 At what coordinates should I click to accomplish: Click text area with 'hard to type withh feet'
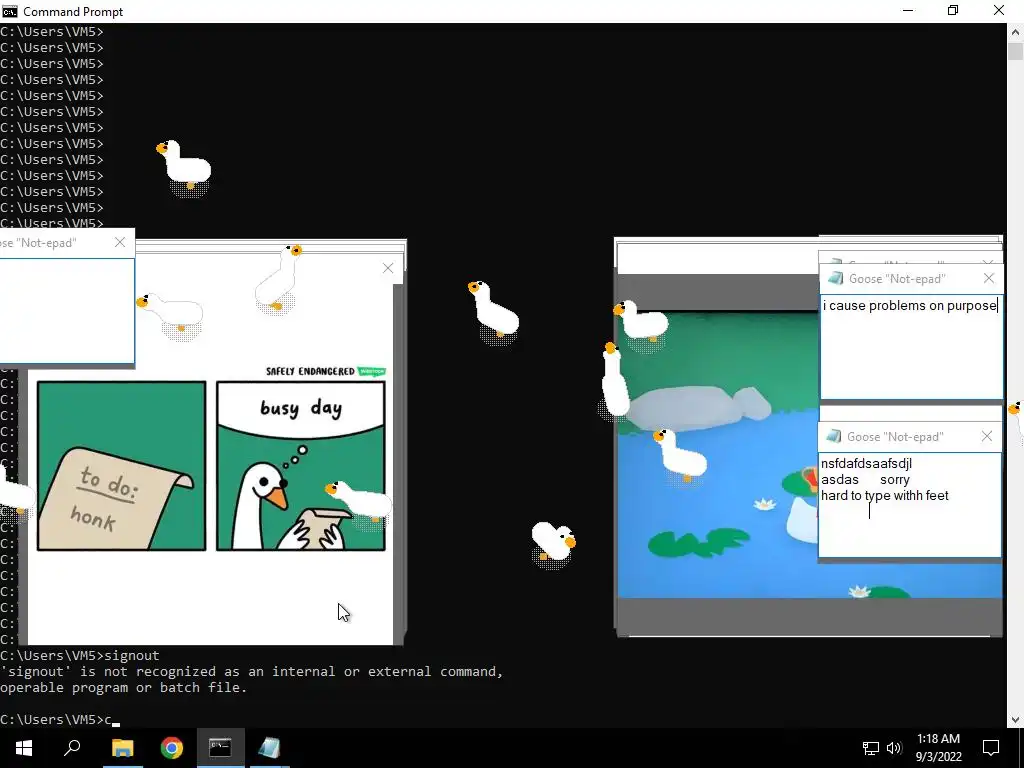point(910,505)
